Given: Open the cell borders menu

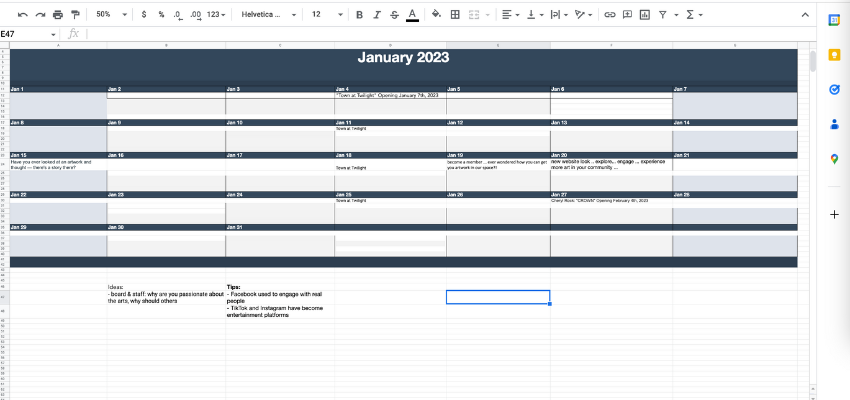Looking at the screenshot, I should 455,15.
